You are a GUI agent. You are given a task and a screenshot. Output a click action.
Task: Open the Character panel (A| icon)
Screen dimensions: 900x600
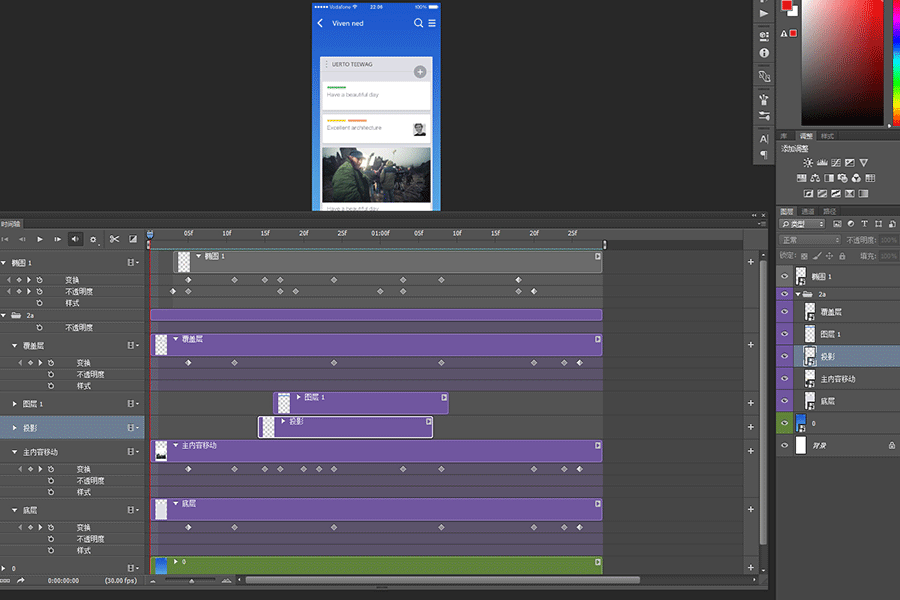coord(764,139)
